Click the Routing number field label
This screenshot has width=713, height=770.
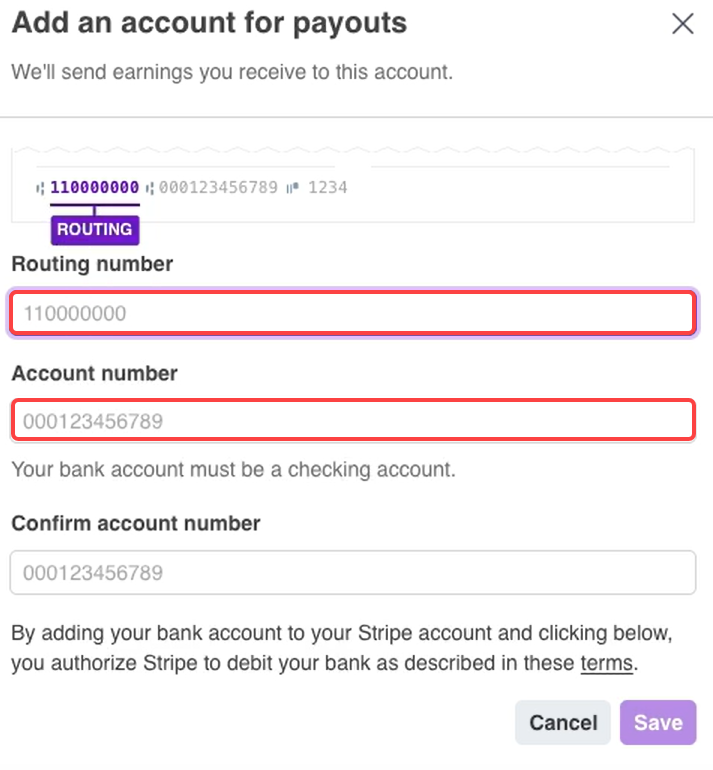[92, 265]
